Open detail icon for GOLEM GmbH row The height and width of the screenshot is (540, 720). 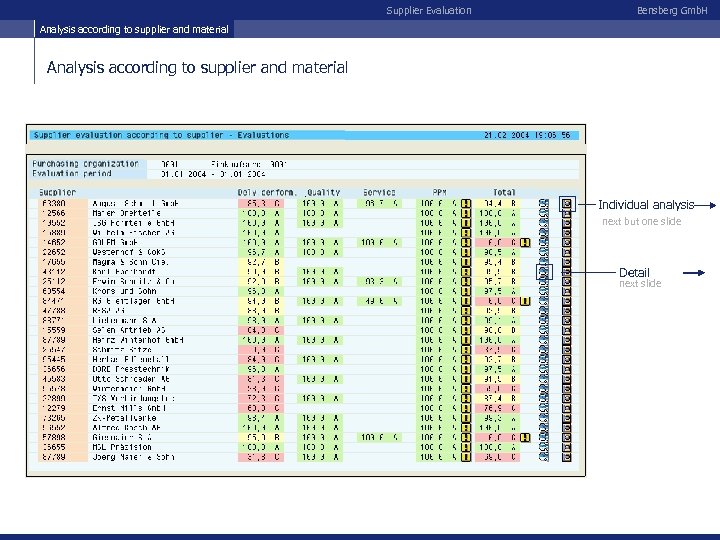544,242
